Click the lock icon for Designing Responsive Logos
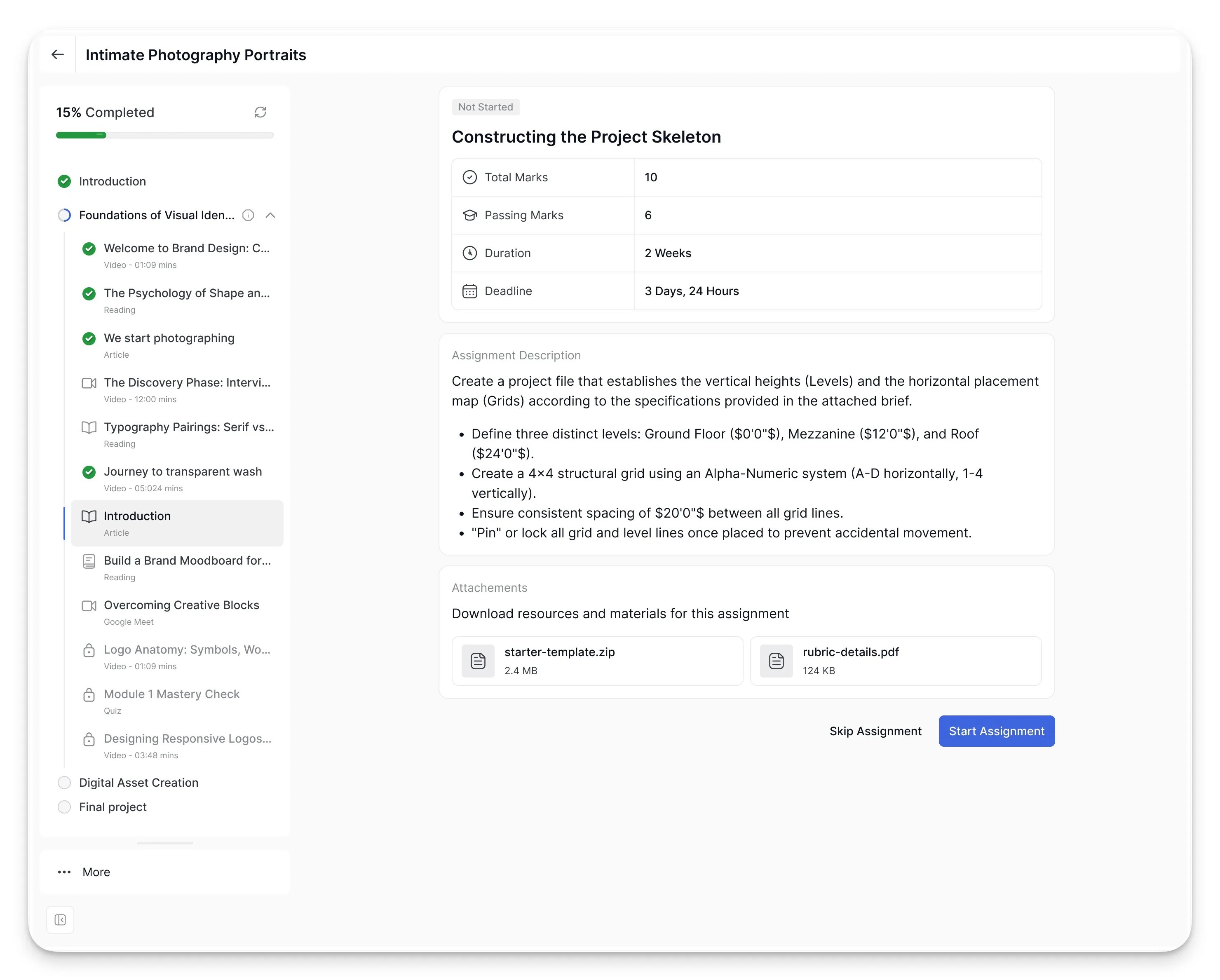The image size is (1220, 980). 89,739
